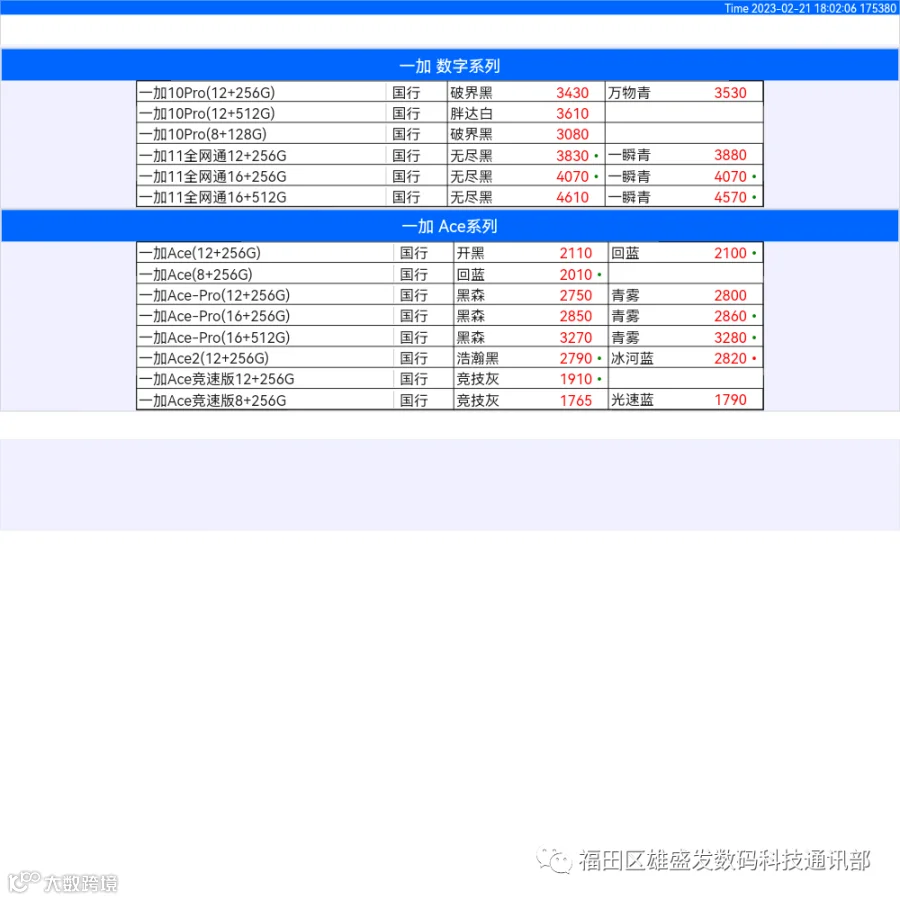Click price 2010 in 一加Ace(8+256G) row
This screenshot has width=900, height=900.
point(576,274)
